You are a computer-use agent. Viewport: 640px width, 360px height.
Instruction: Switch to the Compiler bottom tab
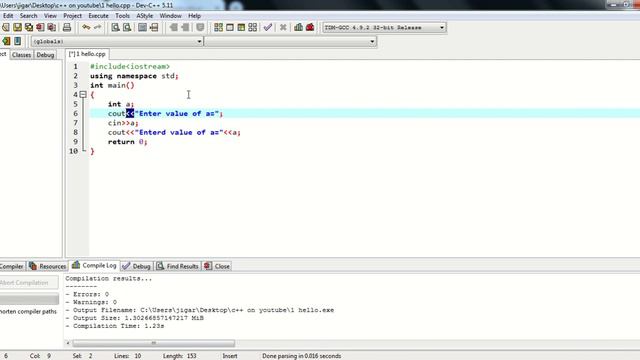[12, 266]
